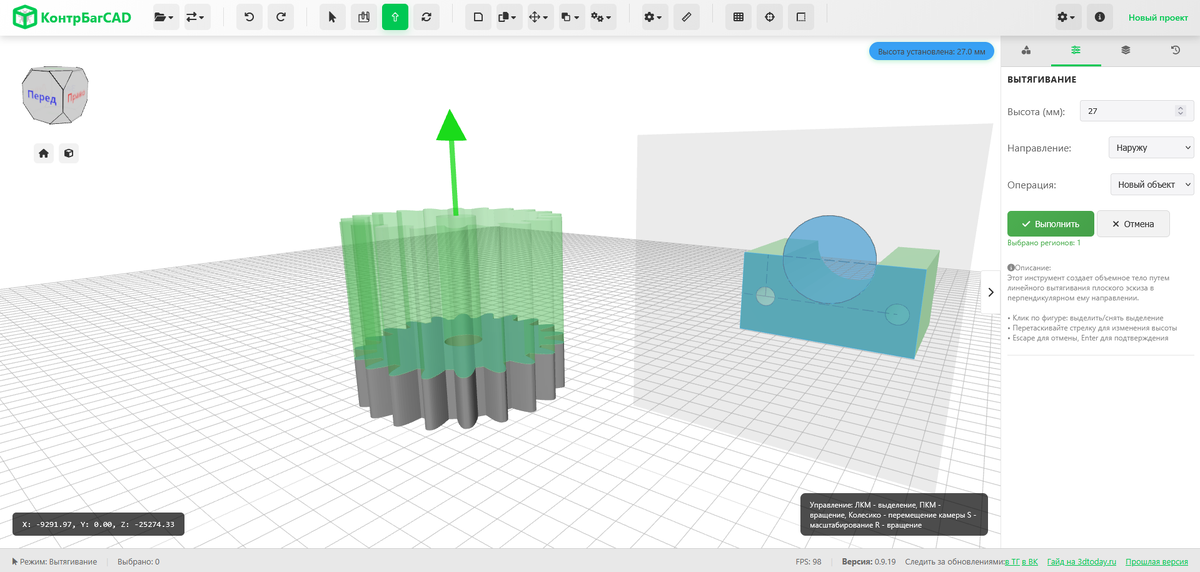Click the rotate/revolve tool icon

(x=426, y=17)
